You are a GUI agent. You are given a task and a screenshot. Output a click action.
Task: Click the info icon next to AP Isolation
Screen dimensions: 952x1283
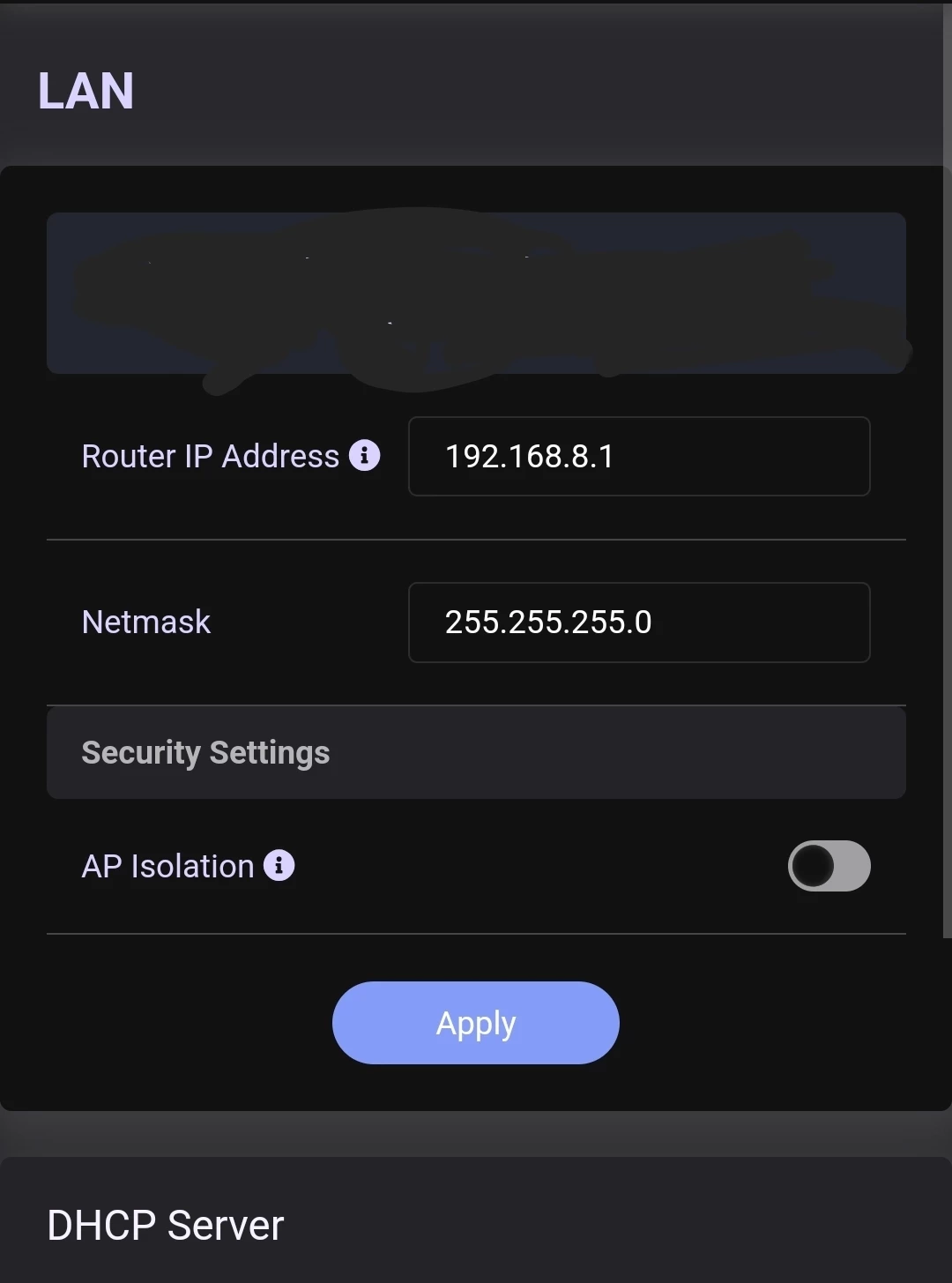(x=279, y=865)
